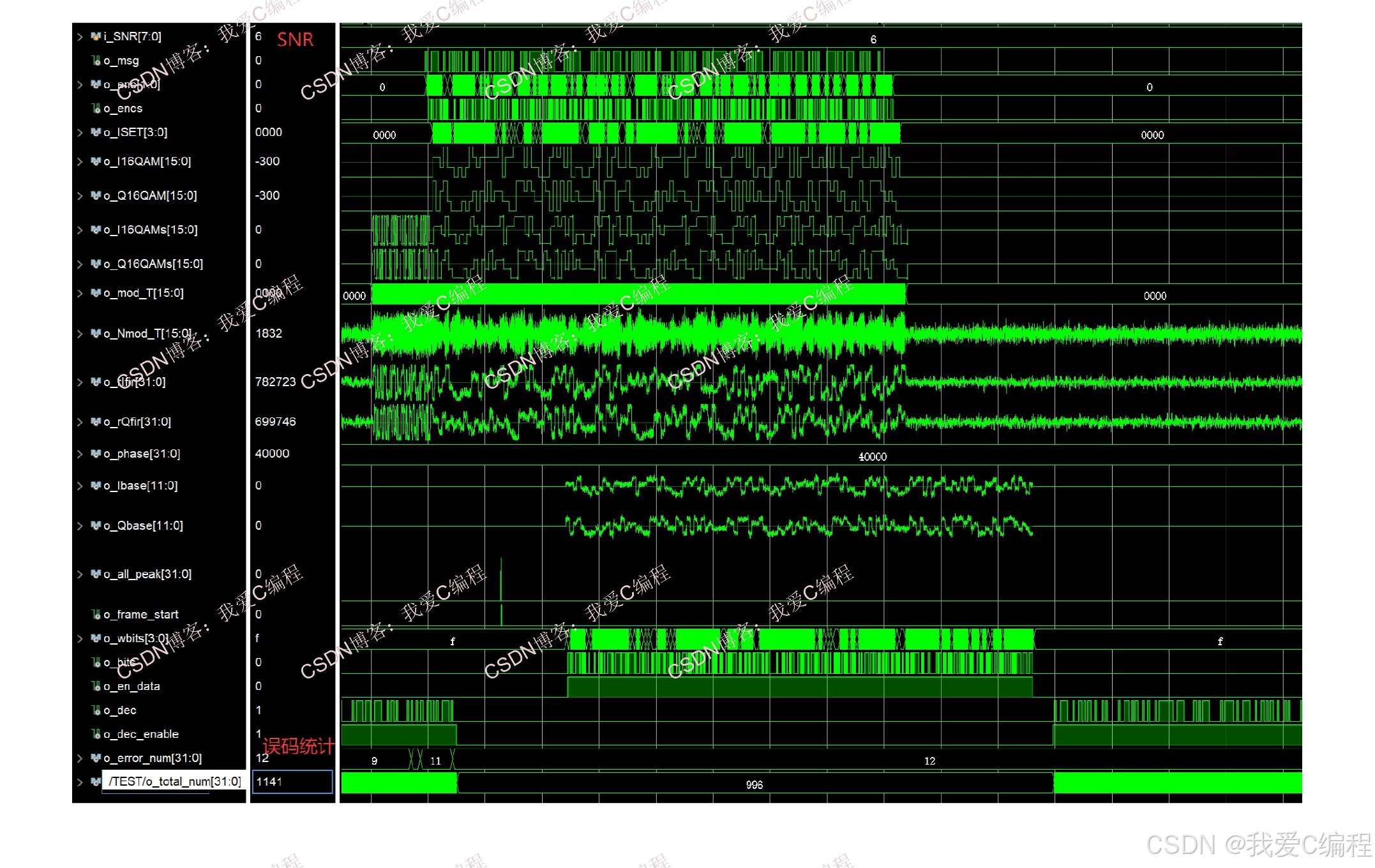
Task: Click the i_SNR bus signal icon
Action: 96,36
